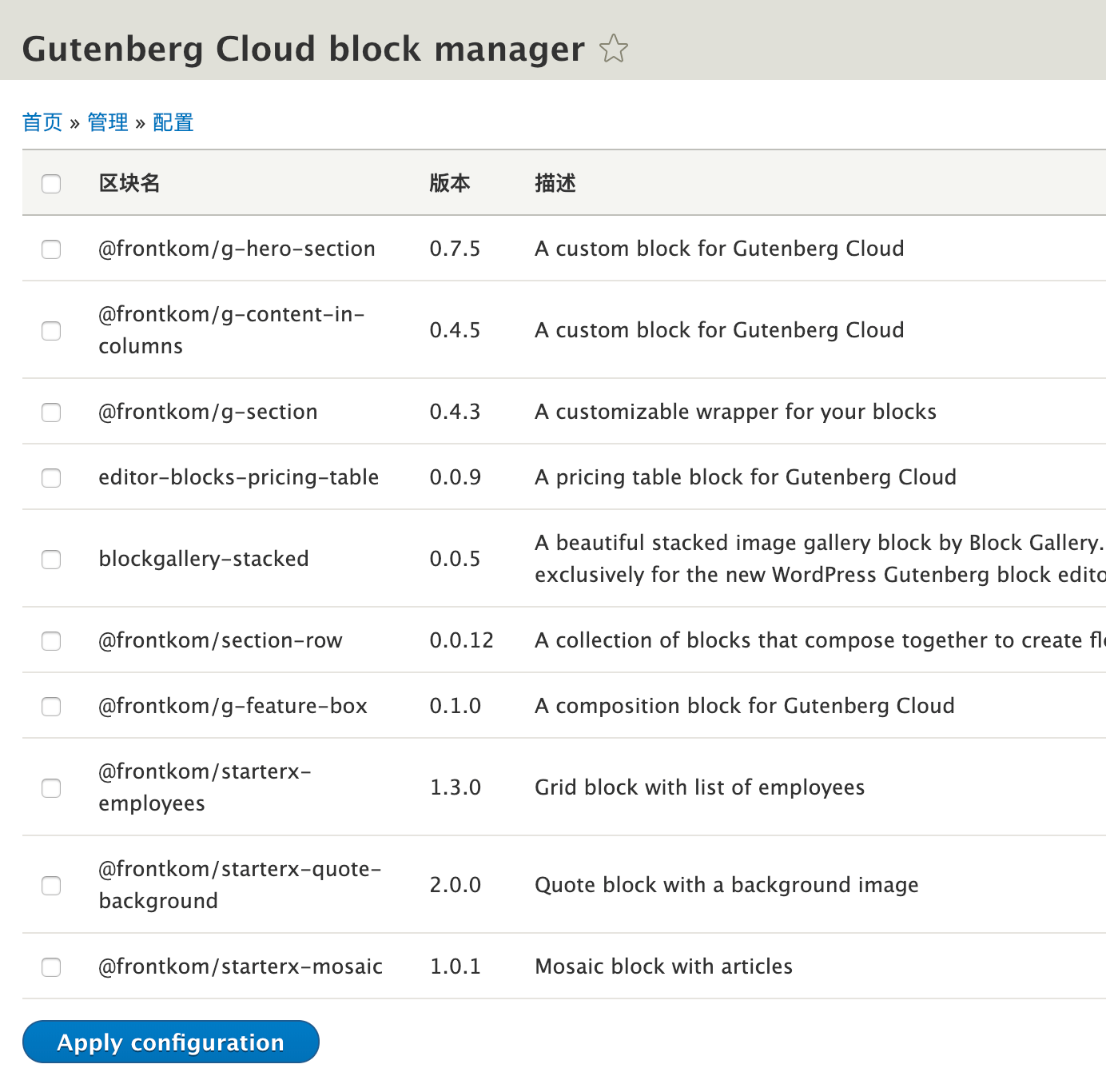1106x1092 pixels.
Task: Click the blockgallery-stacked name text
Action: (x=204, y=559)
